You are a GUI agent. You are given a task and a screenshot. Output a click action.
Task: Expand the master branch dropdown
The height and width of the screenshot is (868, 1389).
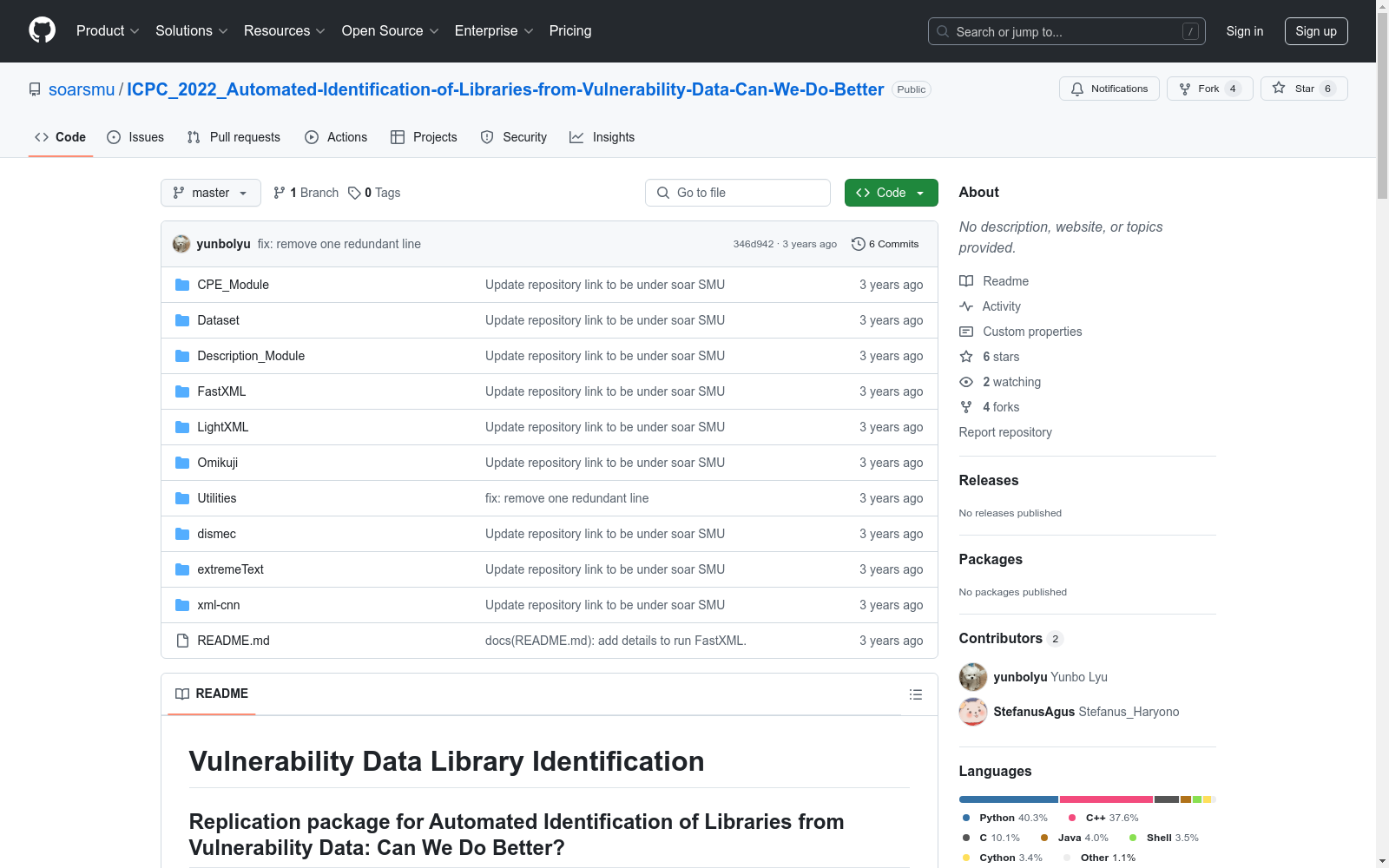point(211,193)
